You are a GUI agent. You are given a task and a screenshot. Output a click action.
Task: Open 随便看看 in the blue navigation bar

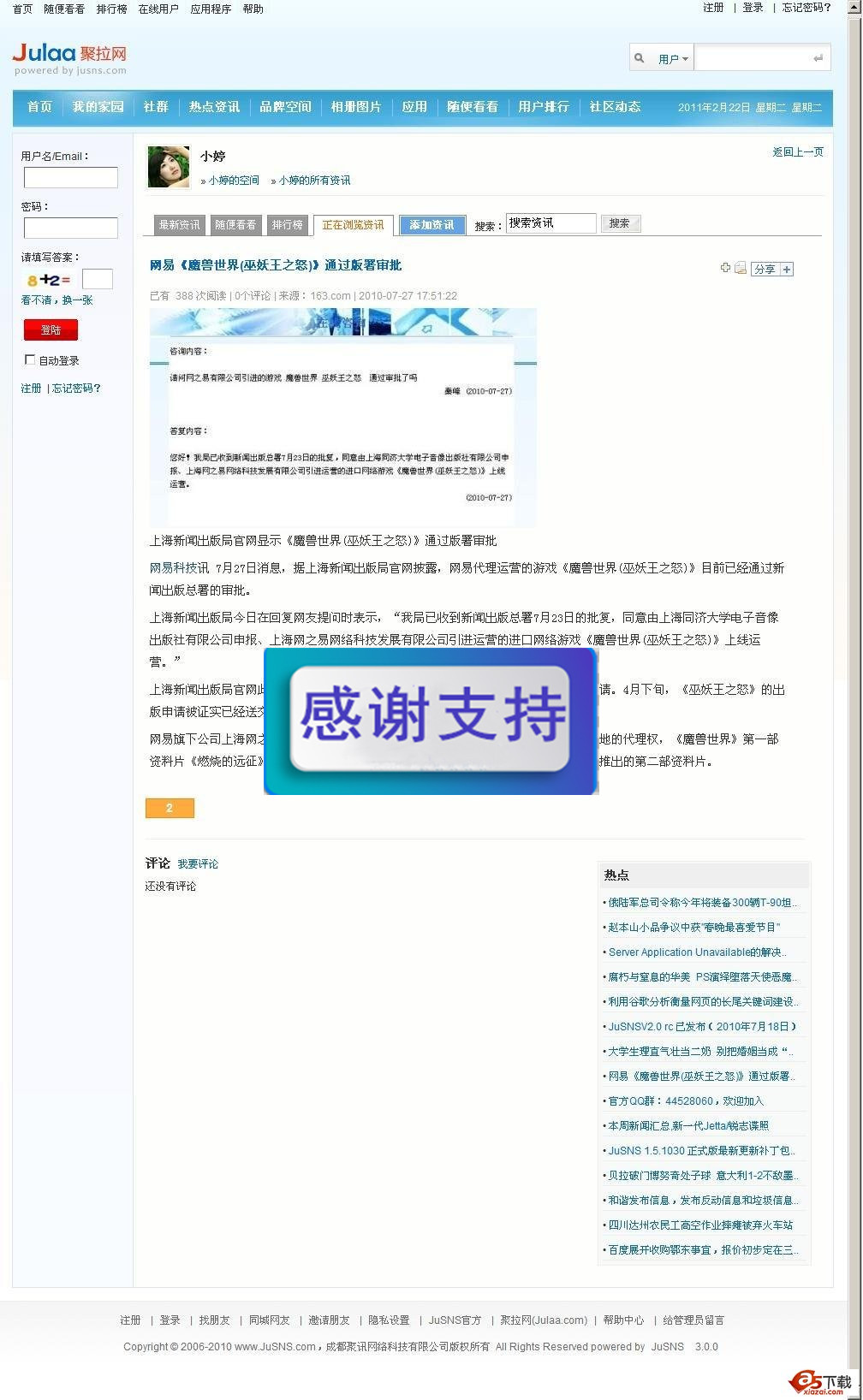pyautogui.click(x=473, y=107)
